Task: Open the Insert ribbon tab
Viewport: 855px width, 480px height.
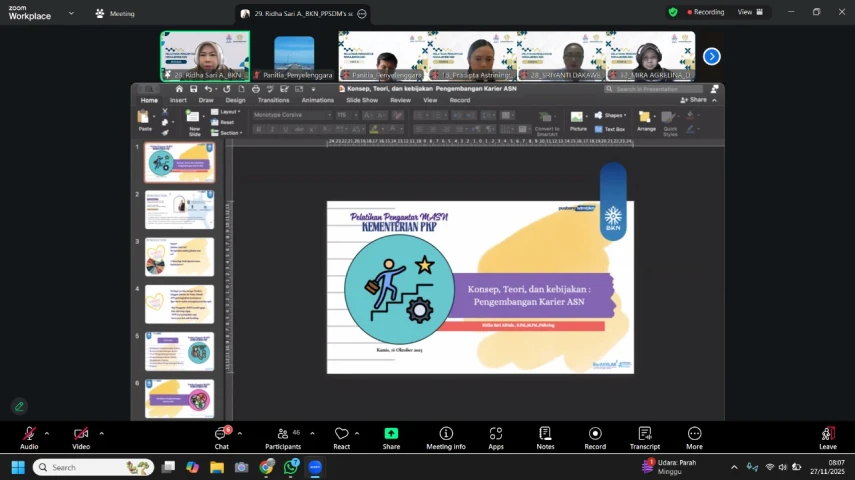Action: (178, 100)
